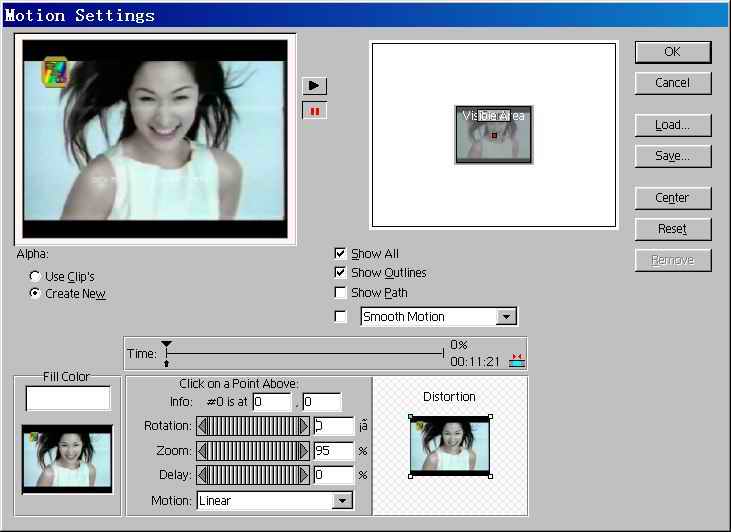Click the Zoom slider right arrow

304,451
